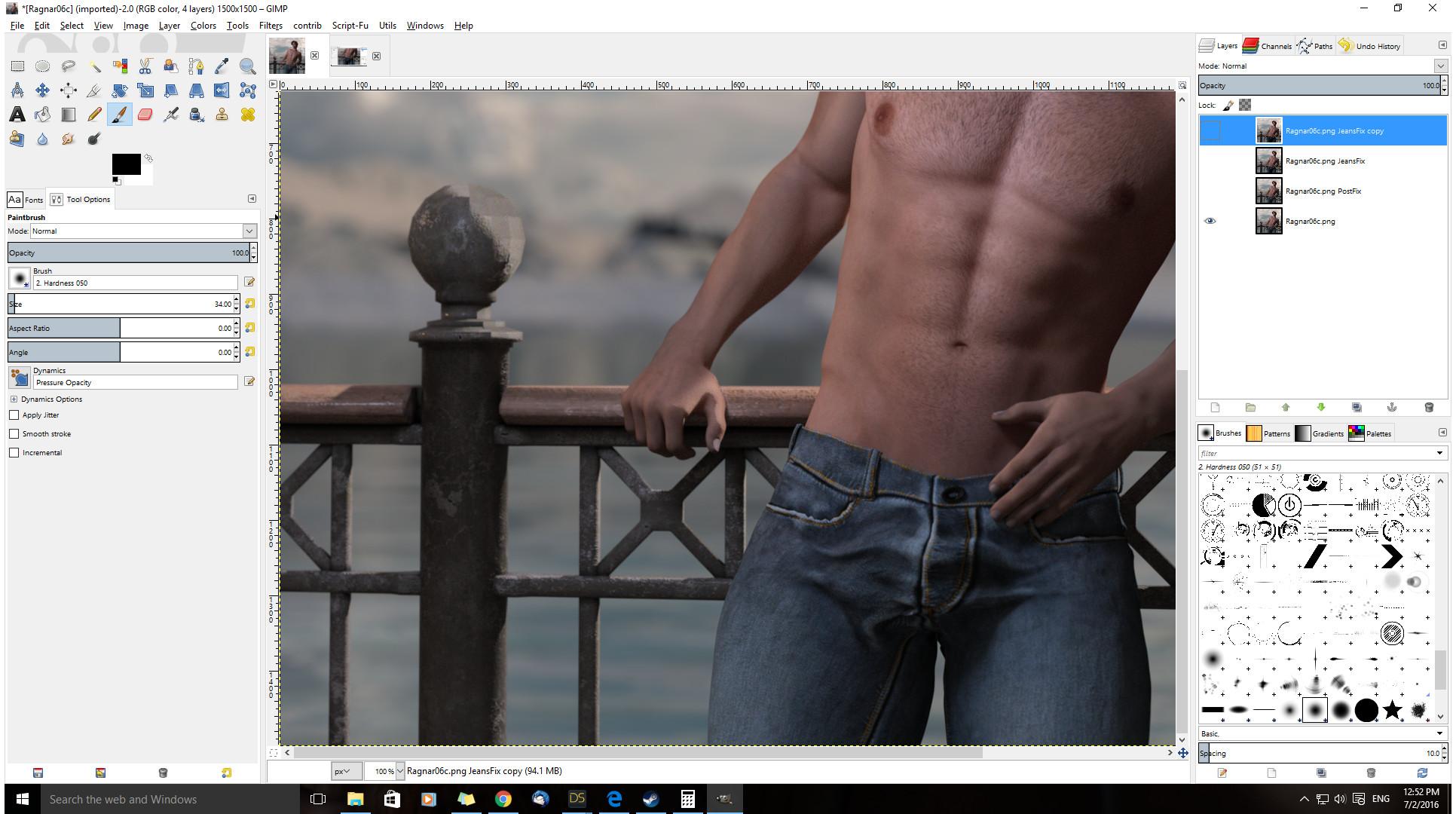
Task: Select the Eraser tool
Action: [145, 115]
